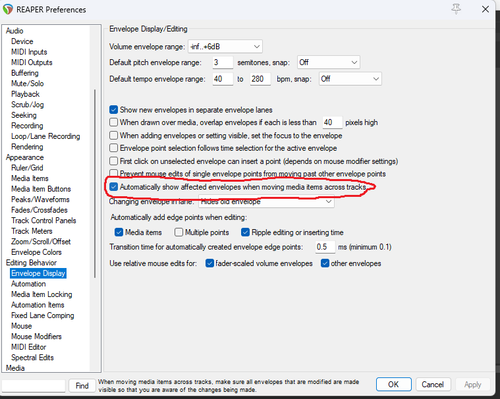Image resolution: width=500 pixels, height=399 pixels.
Task: Select the highlighted Envelope Display page
Action: coord(38,273)
